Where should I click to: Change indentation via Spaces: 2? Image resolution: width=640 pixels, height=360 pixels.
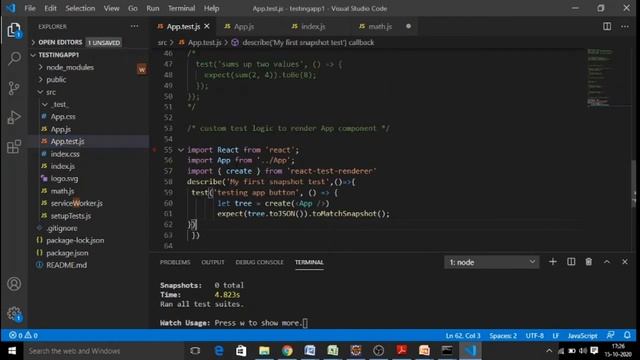[x=503, y=336]
